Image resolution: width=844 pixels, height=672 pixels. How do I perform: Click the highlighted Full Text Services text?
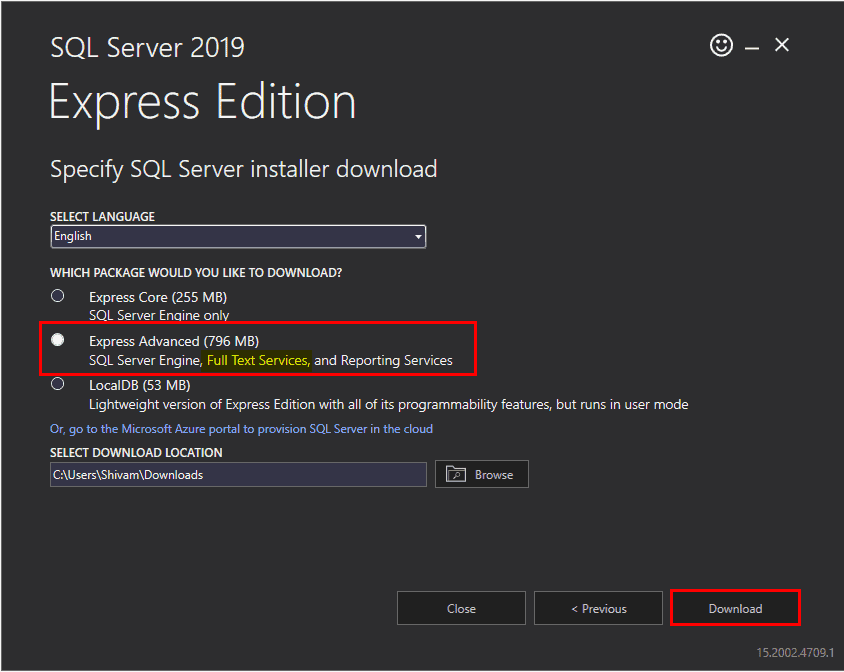click(258, 360)
